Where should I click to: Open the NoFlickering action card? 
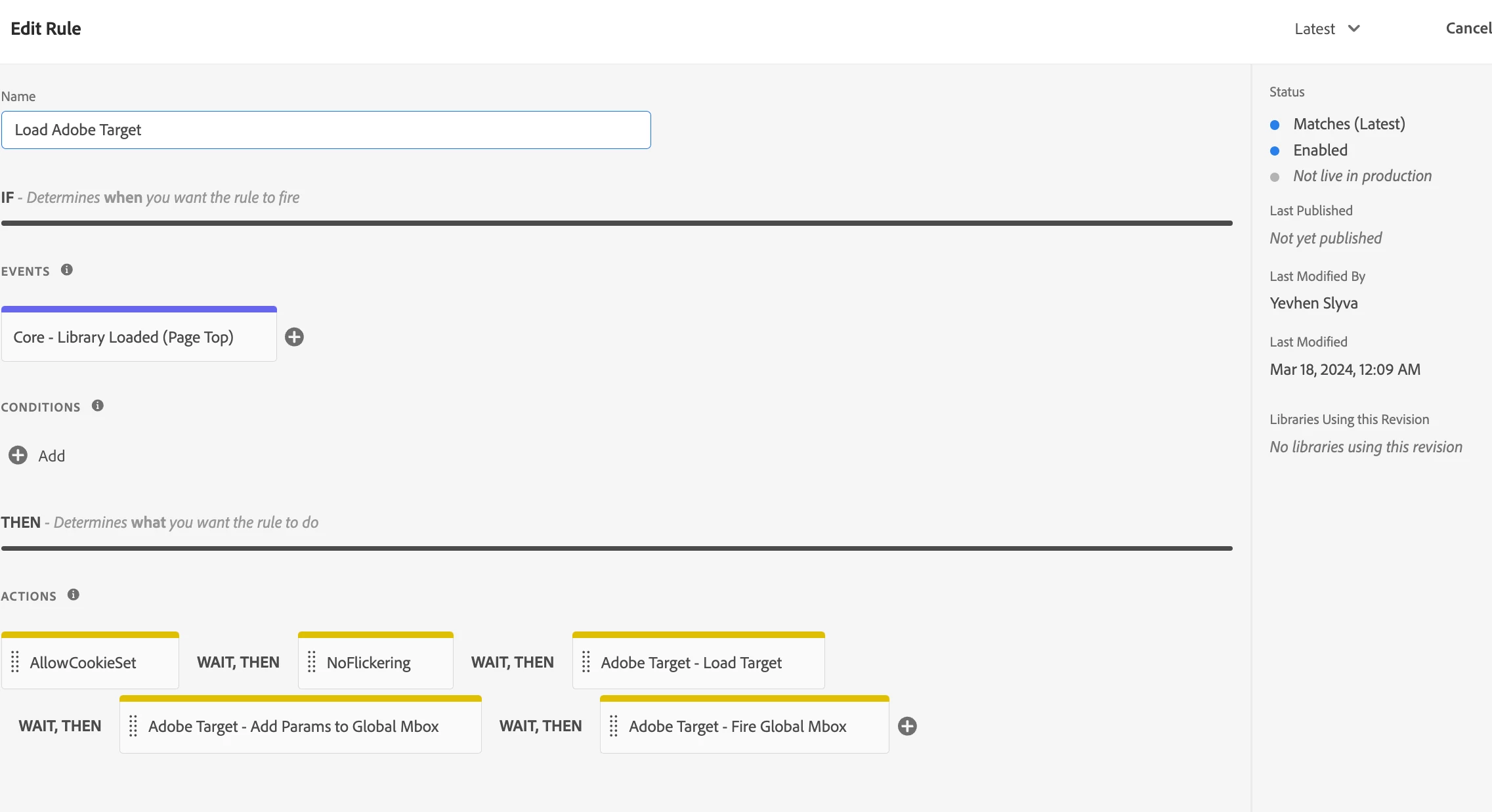[369, 663]
